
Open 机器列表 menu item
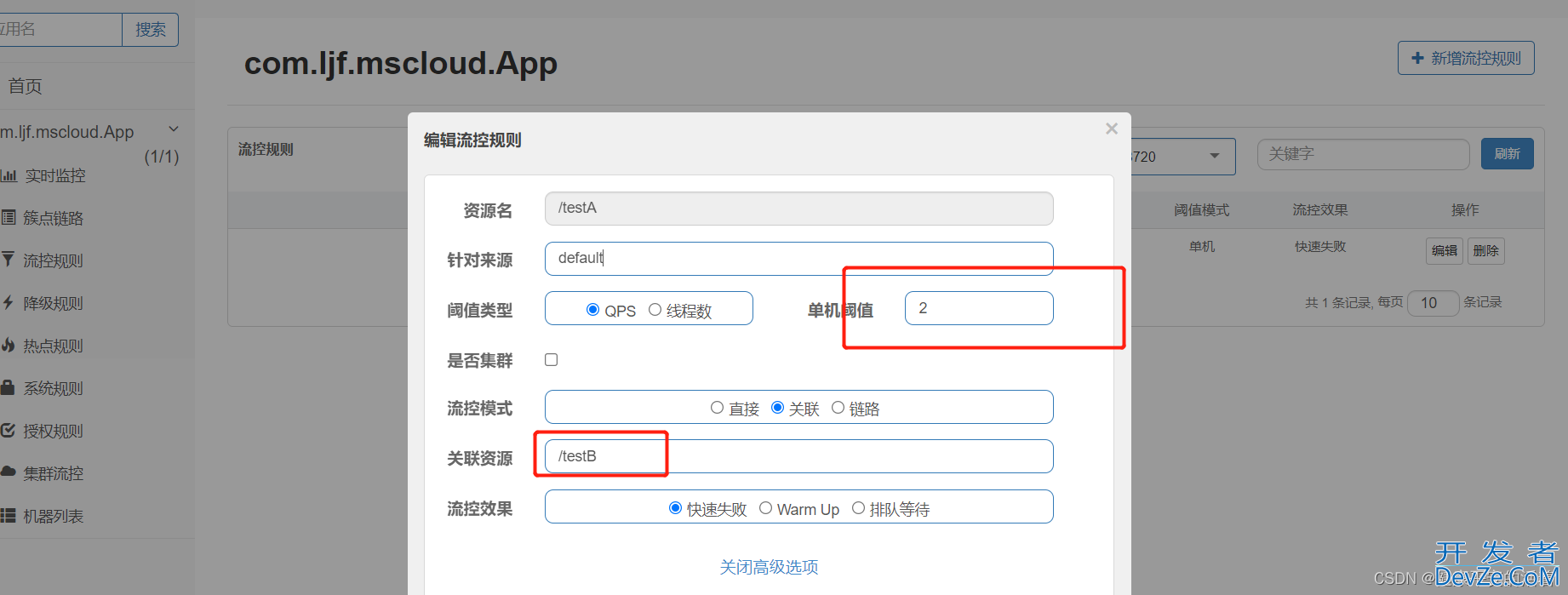tap(54, 516)
